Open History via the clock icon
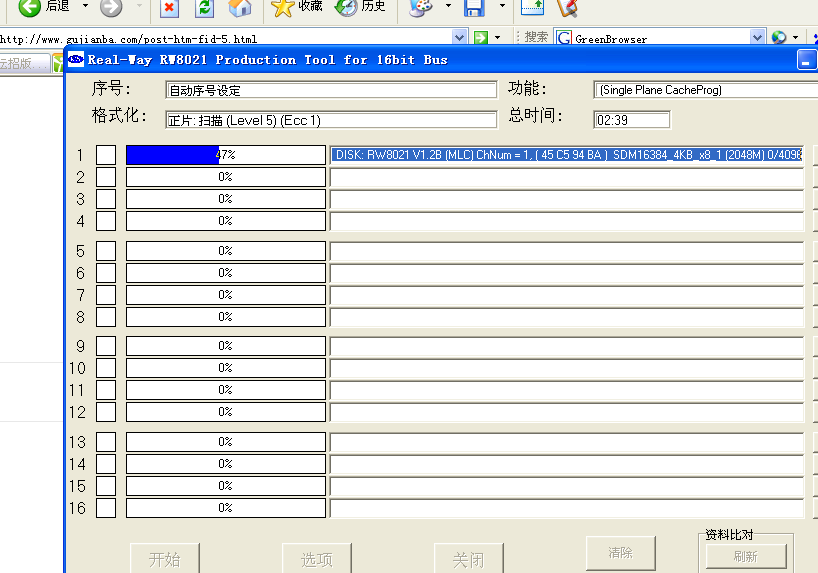This screenshot has height=573, width=818. (x=345, y=8)
